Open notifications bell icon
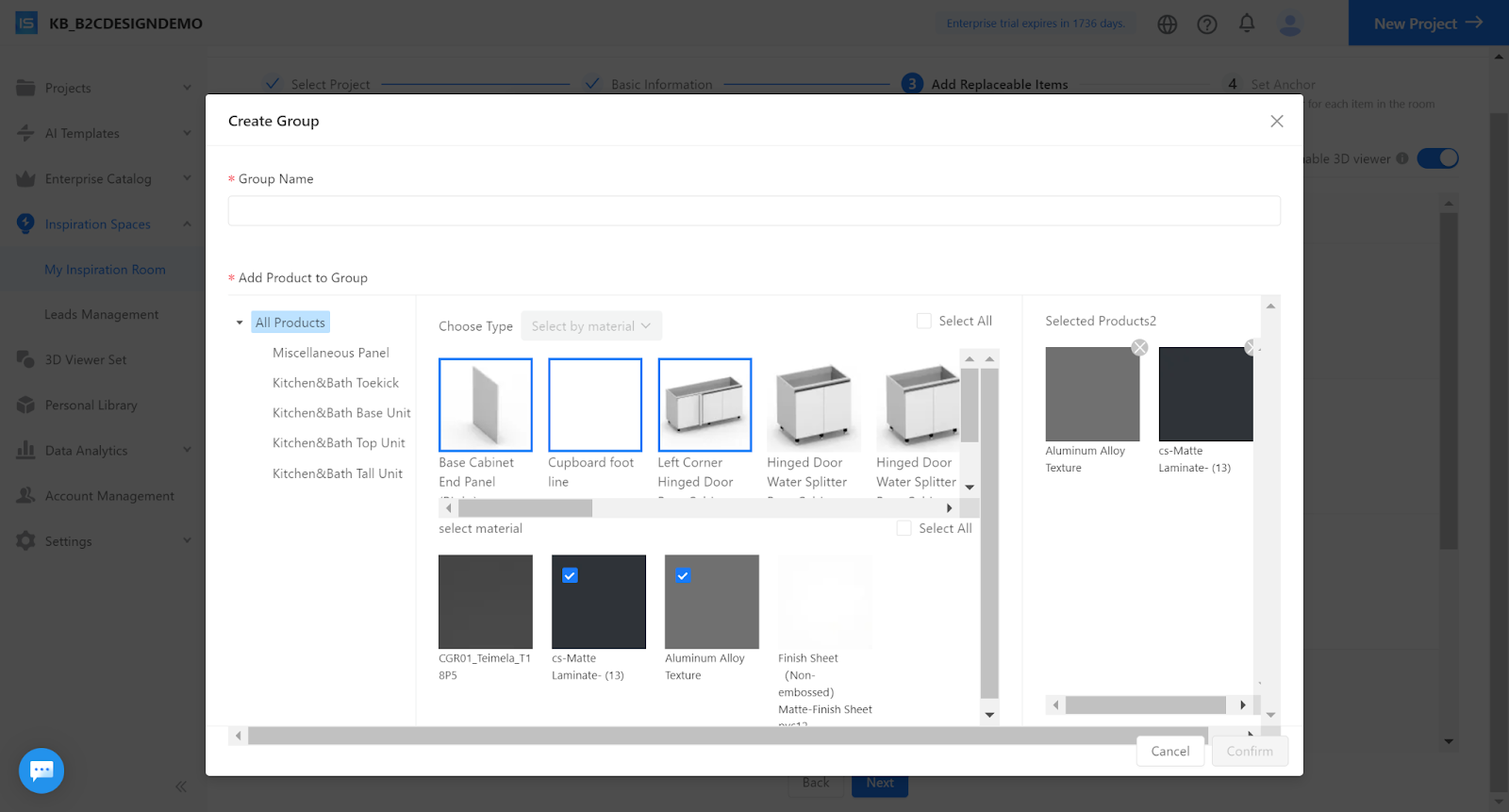Screen dimensions: 1509x812 click(x=1246, y=23)
